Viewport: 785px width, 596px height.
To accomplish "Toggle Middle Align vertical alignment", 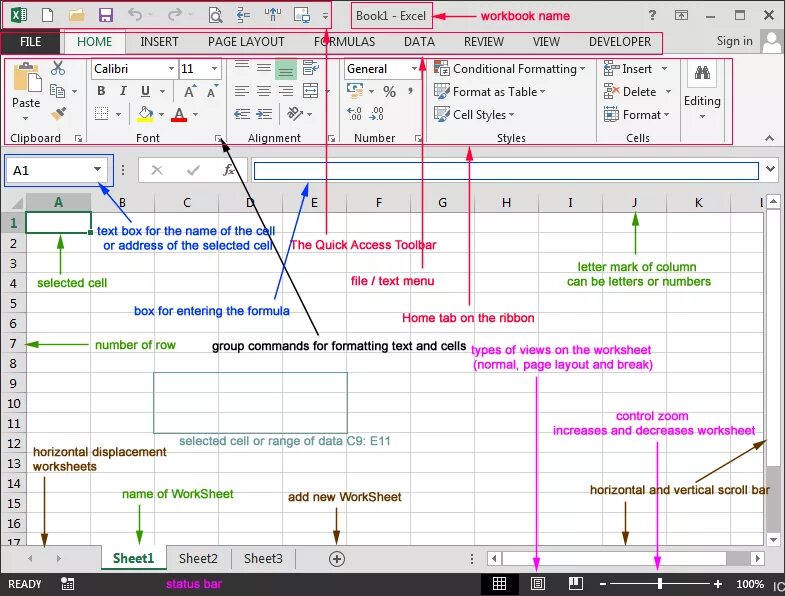I will (264, 67).
